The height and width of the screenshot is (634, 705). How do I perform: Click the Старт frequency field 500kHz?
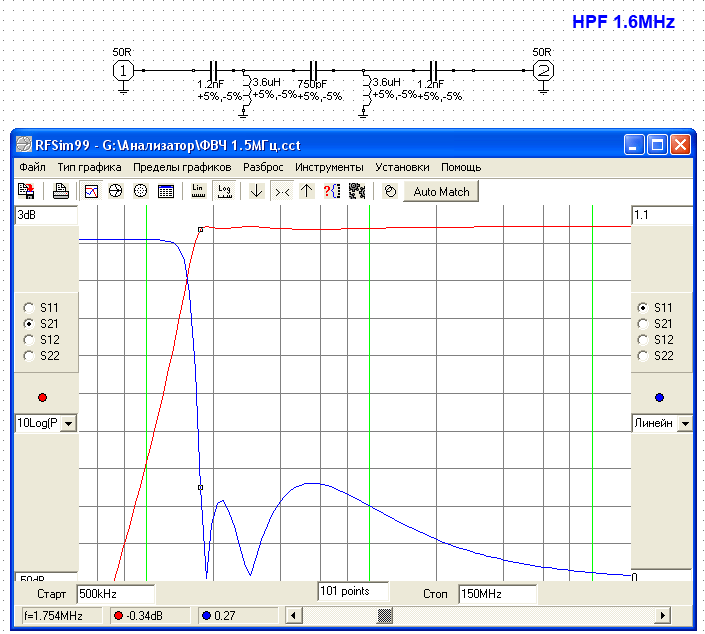coord(116,594)
